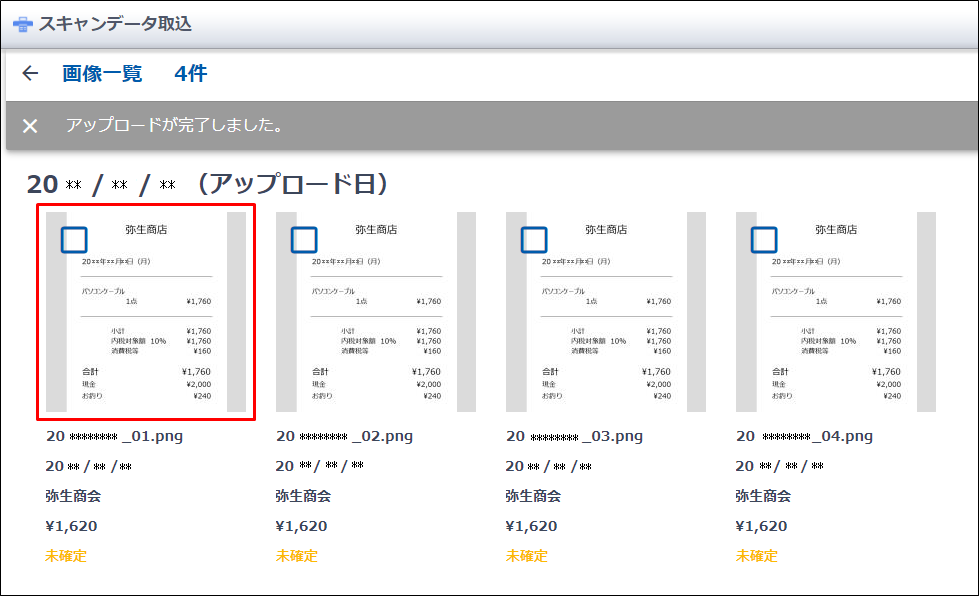Click ¥1,620 amount under the second receipt

pyautogui.click(x=301, y=526)
